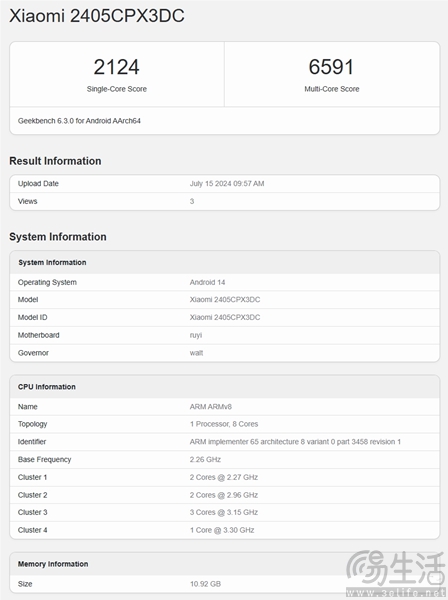Select the 2 Cores @ 2.27 GHz value

click(x=224, y=478)
